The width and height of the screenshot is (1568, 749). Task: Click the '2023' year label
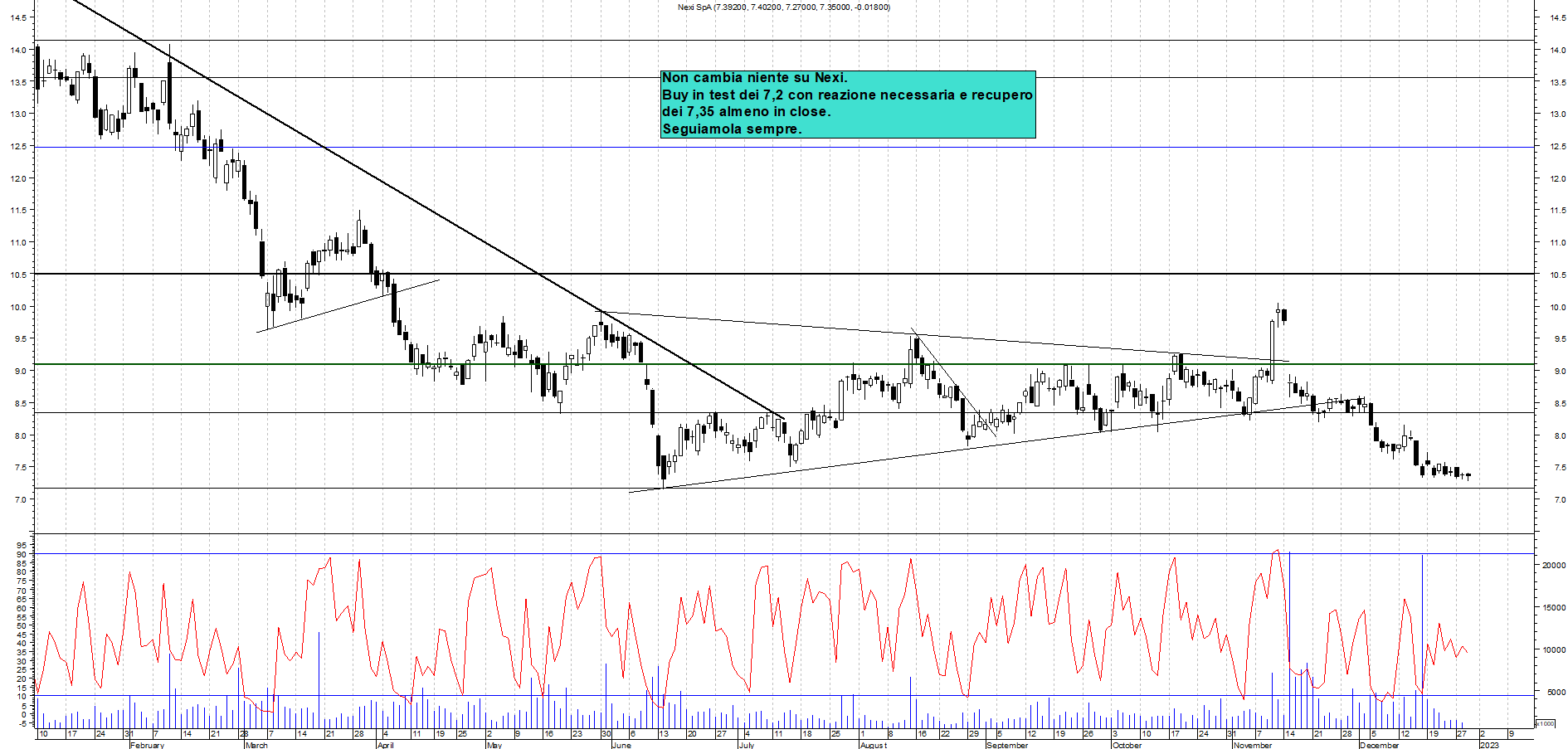[1489, 745]
